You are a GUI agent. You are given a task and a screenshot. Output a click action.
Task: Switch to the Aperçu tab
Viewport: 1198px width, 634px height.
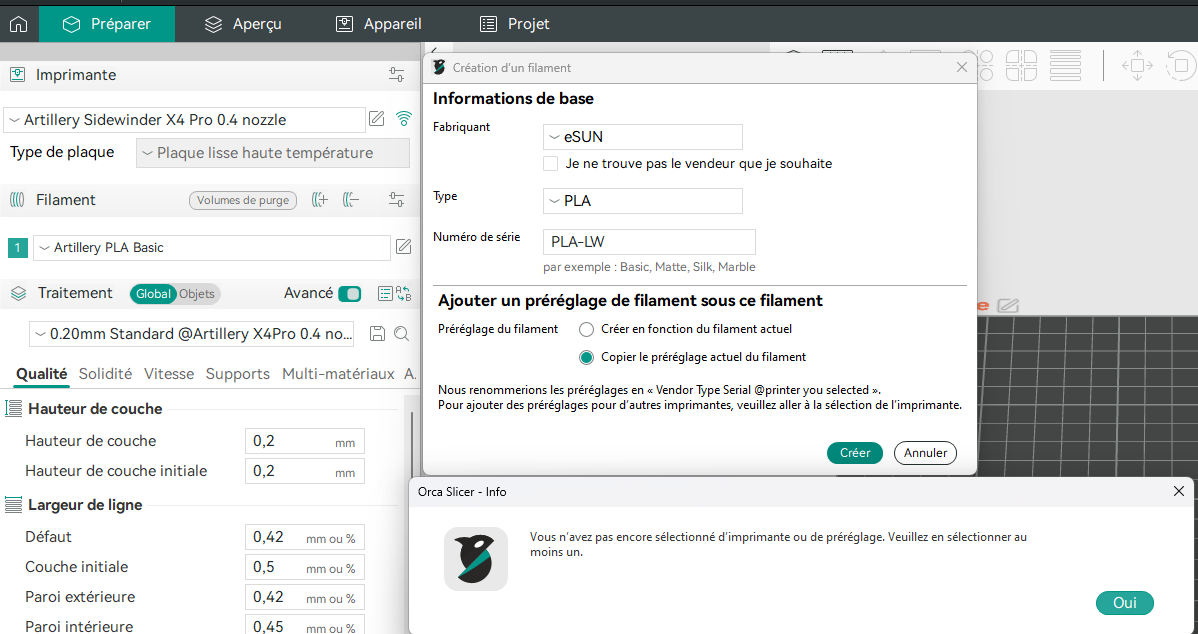pyautogui.click(x=243, y=24)
